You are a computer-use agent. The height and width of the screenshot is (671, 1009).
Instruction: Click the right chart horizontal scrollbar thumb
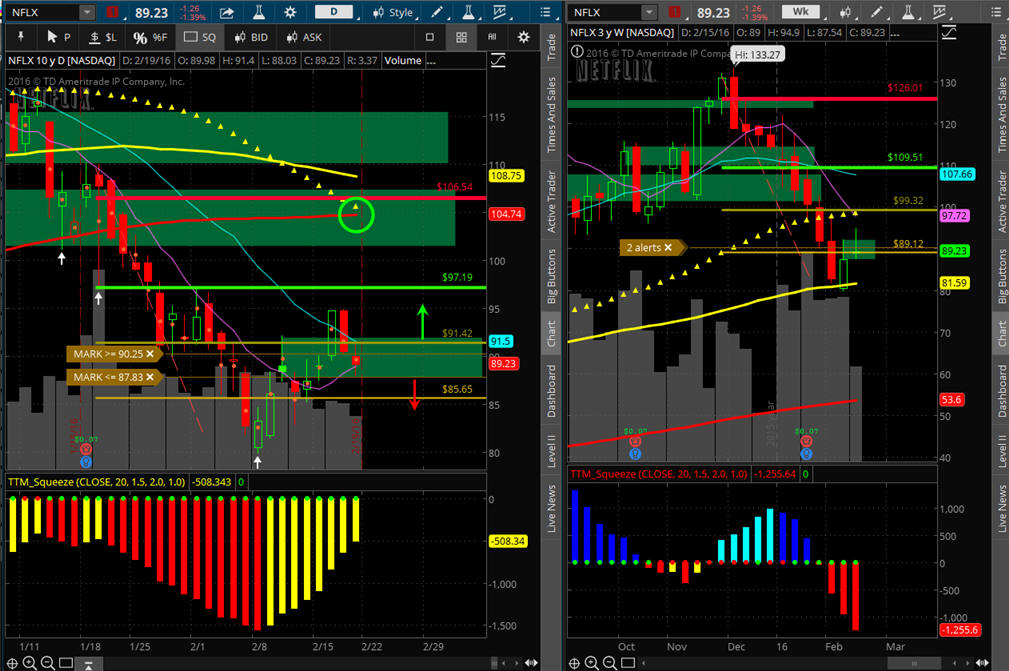[x=914, y=663]
